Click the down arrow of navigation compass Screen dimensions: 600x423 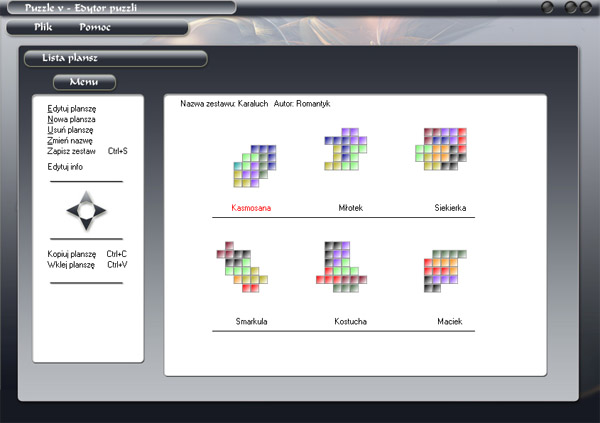pos(86,224)
